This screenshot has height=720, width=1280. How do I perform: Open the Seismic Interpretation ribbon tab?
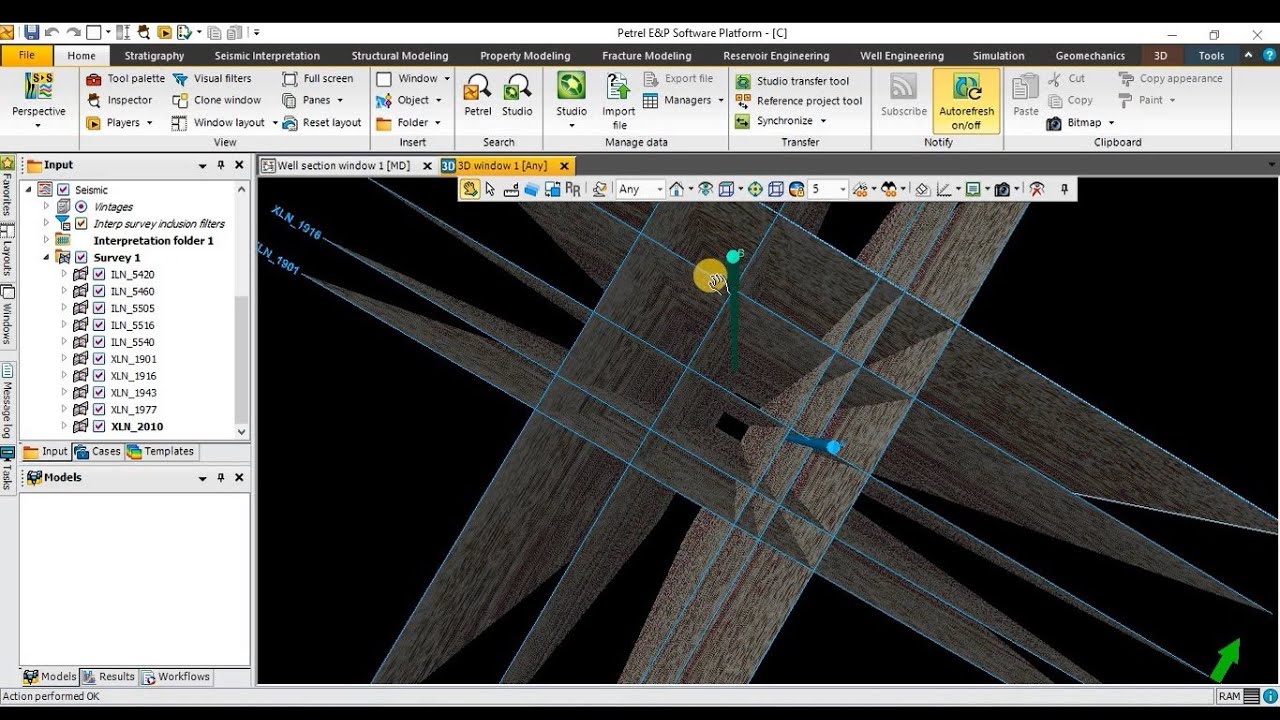[x=267, y=56]
